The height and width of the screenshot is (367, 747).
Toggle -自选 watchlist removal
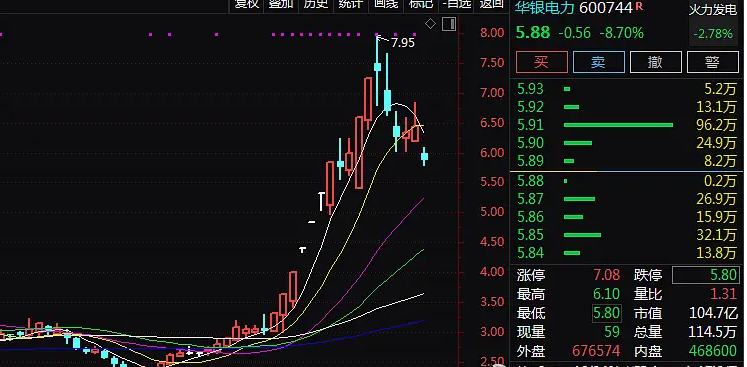tap(456, 4)
